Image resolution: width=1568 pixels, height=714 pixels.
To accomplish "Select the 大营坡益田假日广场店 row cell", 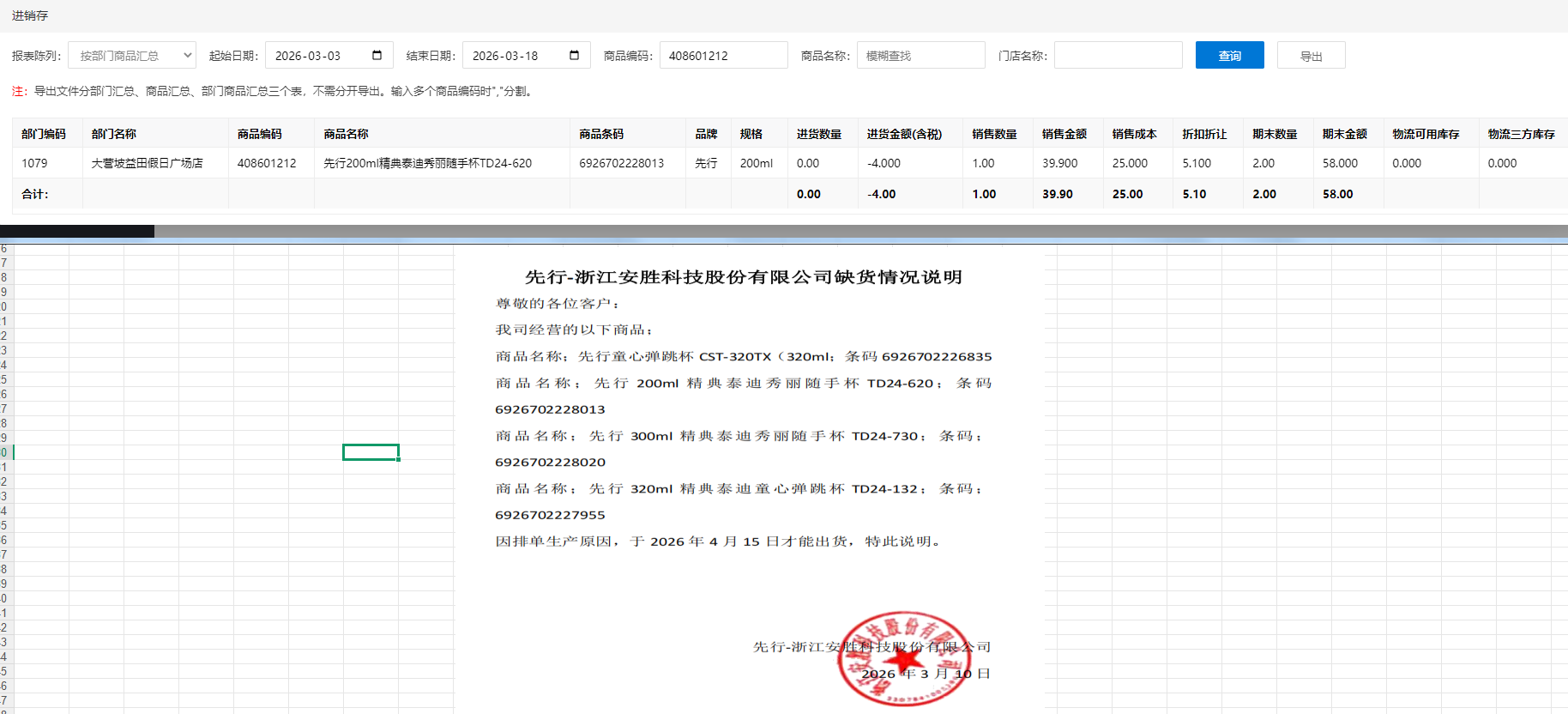I will [148, 163].
